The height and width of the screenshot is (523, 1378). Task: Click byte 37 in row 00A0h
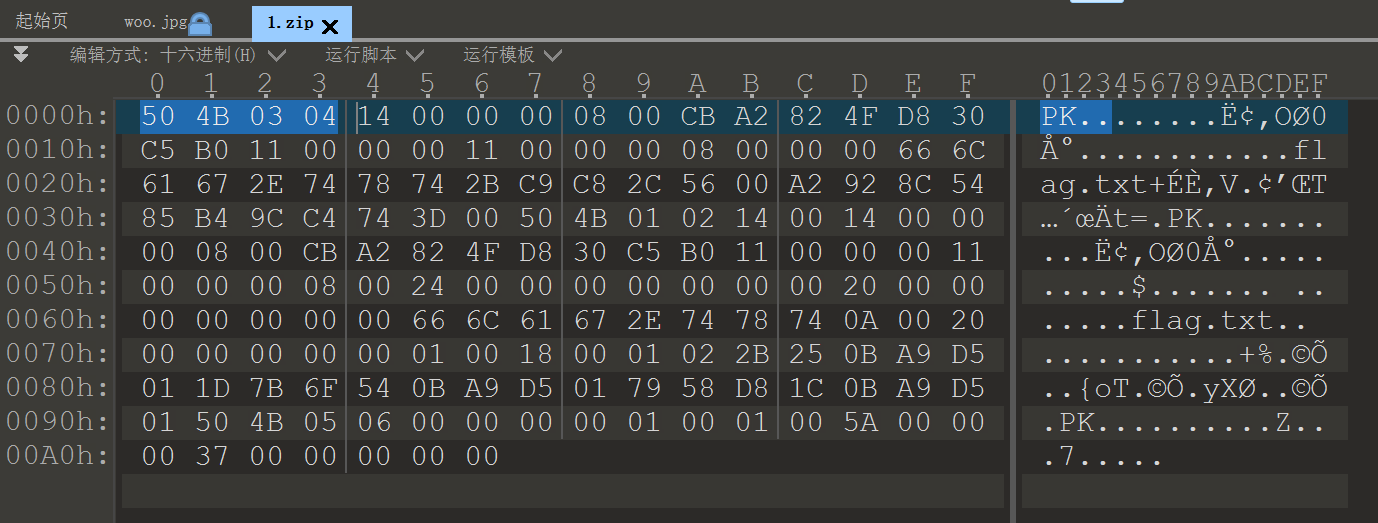click(x=212, y=456)
